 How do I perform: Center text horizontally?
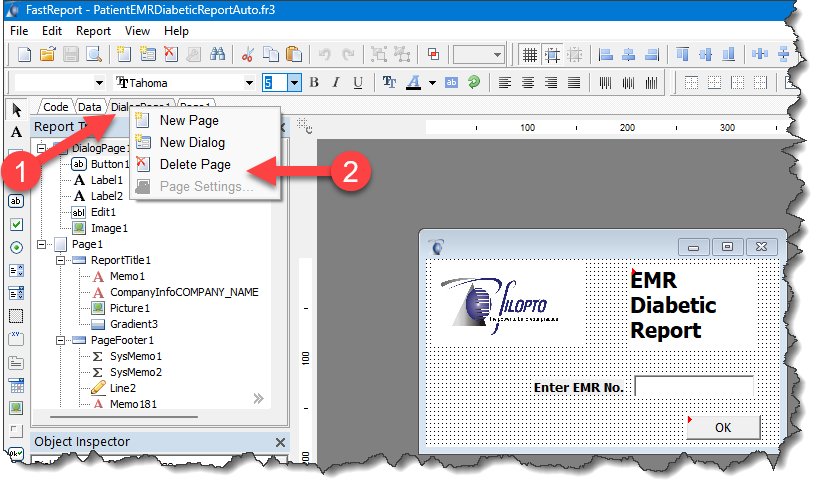pos(528,82)
